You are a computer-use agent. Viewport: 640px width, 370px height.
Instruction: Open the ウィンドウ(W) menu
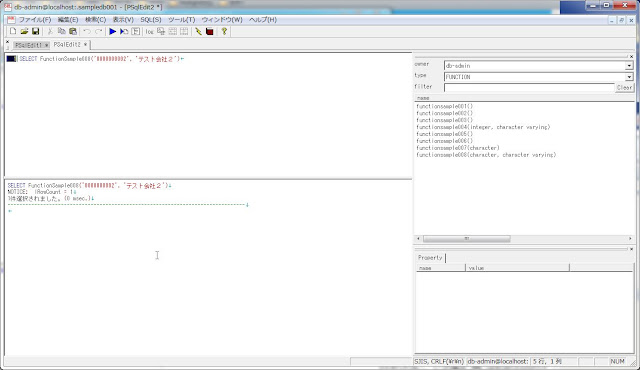(x=222, y=20)
